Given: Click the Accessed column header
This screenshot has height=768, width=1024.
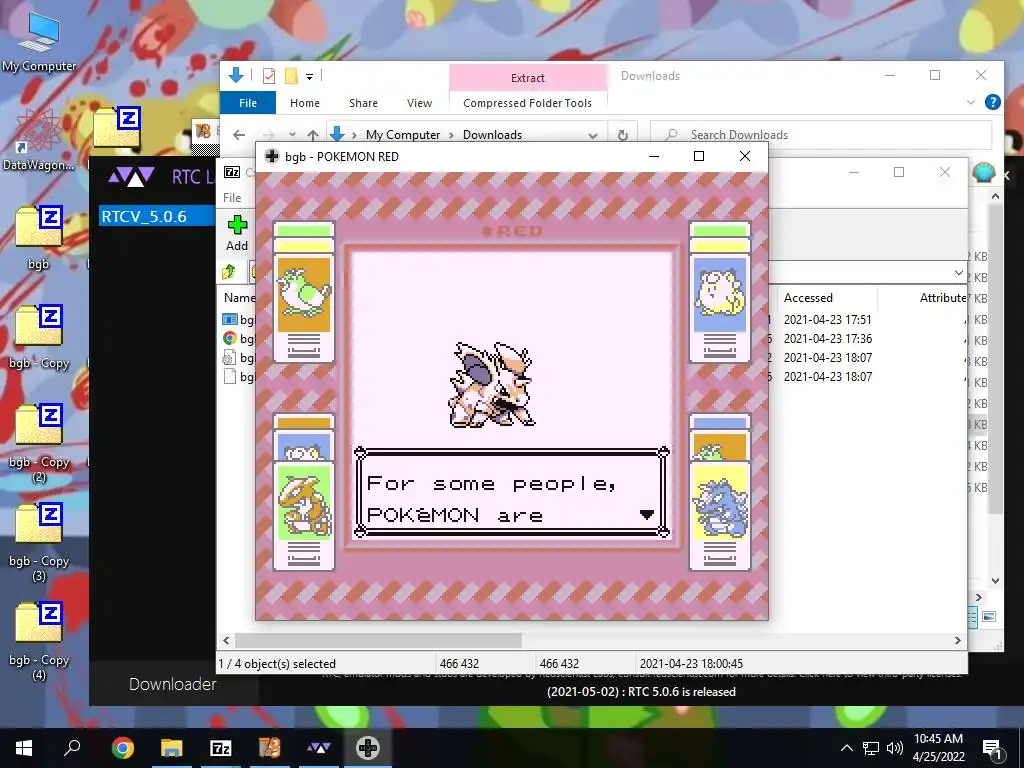Looking at the screenshot, I should (808, 298).
